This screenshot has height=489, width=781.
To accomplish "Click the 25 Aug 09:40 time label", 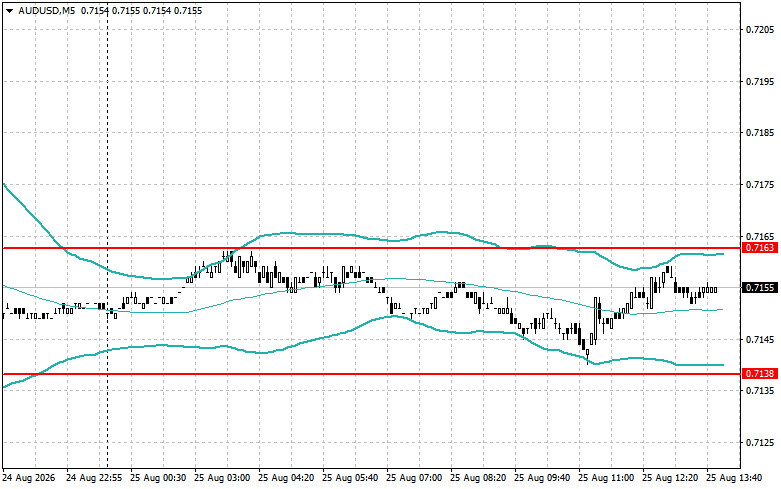I will 542,478.
